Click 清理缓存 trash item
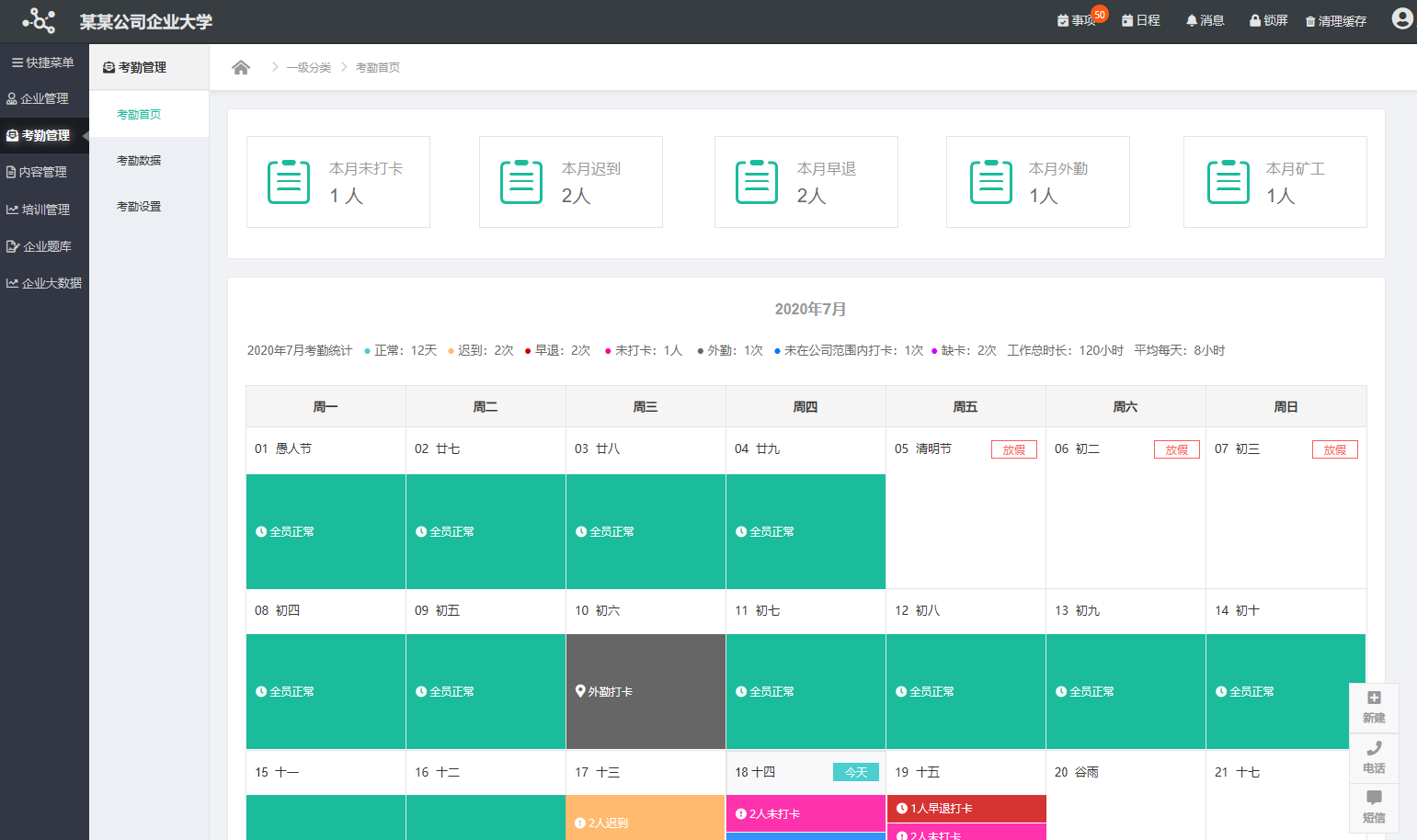Image resolution: width=1417 pixels, height=840 pixels. 1336,20
